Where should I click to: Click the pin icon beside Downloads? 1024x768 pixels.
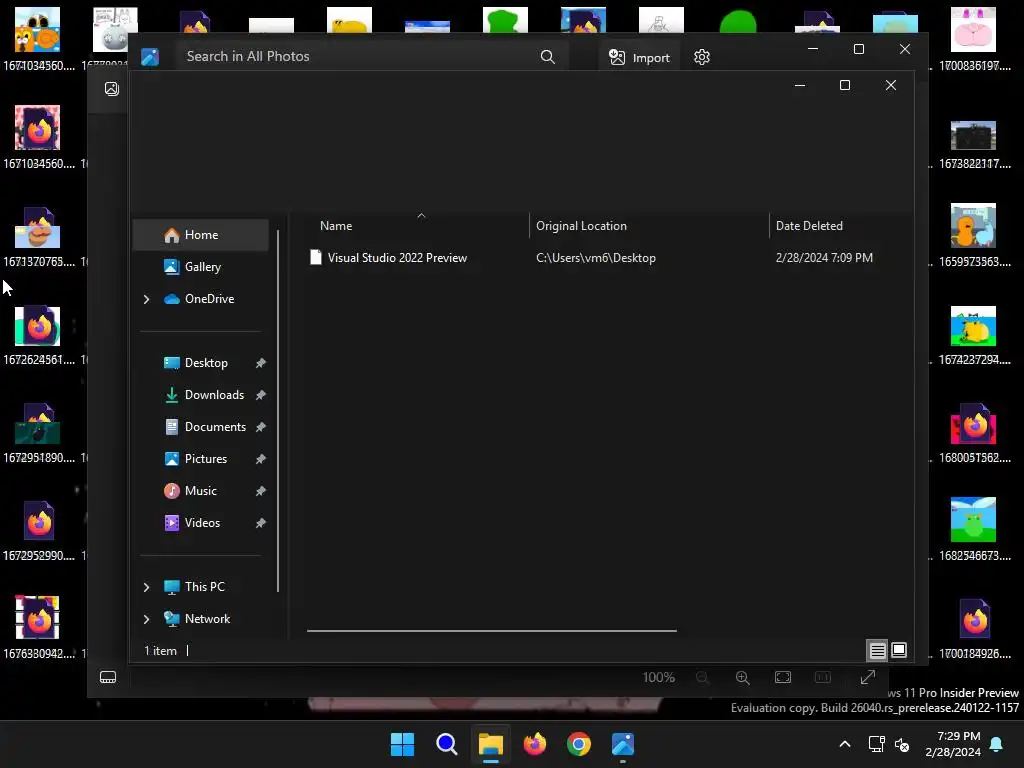pos(261,395)
